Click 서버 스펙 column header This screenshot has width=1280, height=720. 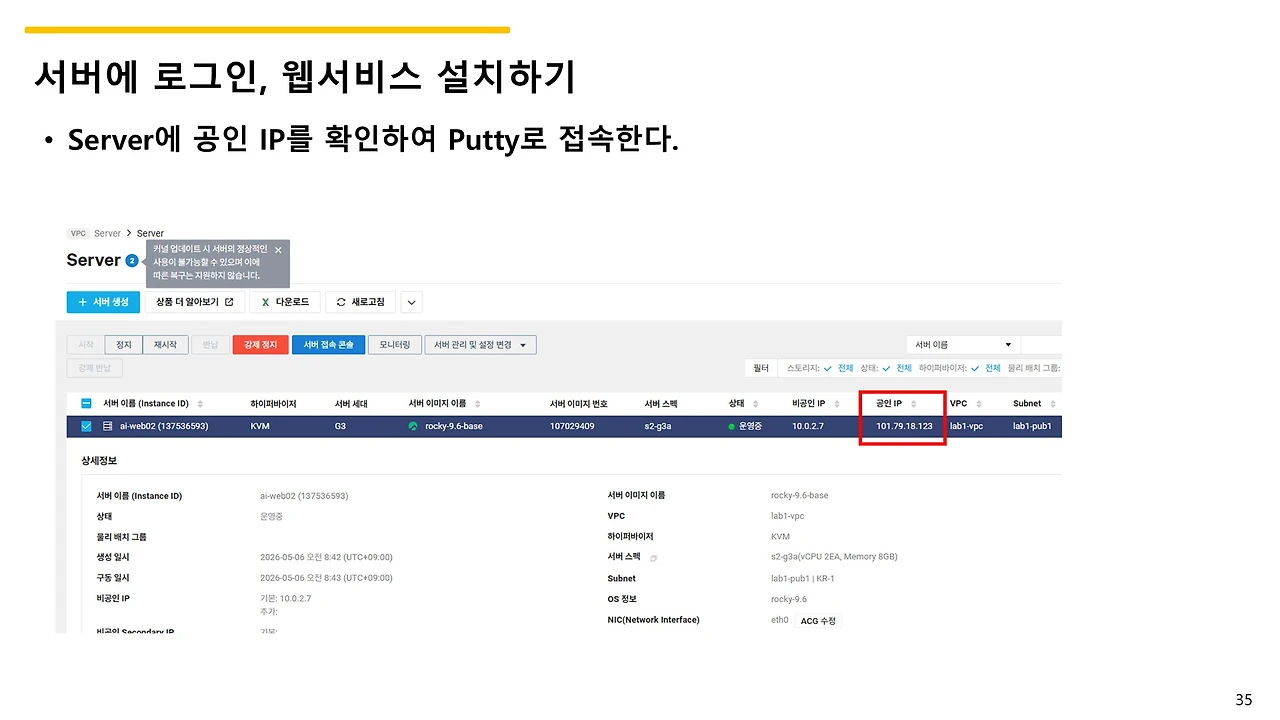pos(661,404)
